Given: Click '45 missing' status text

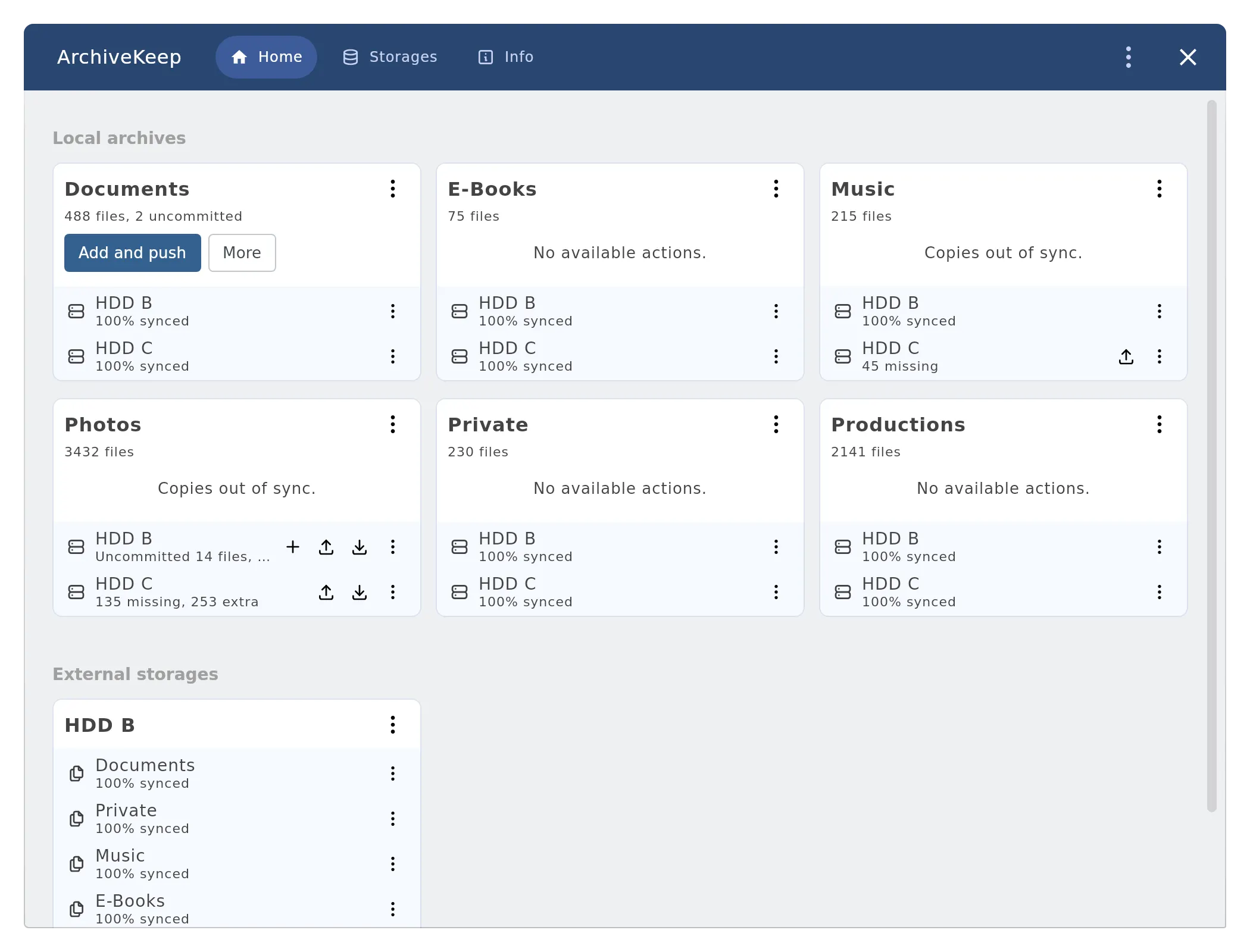Looking at the screenshot, I should click(900, 367).
